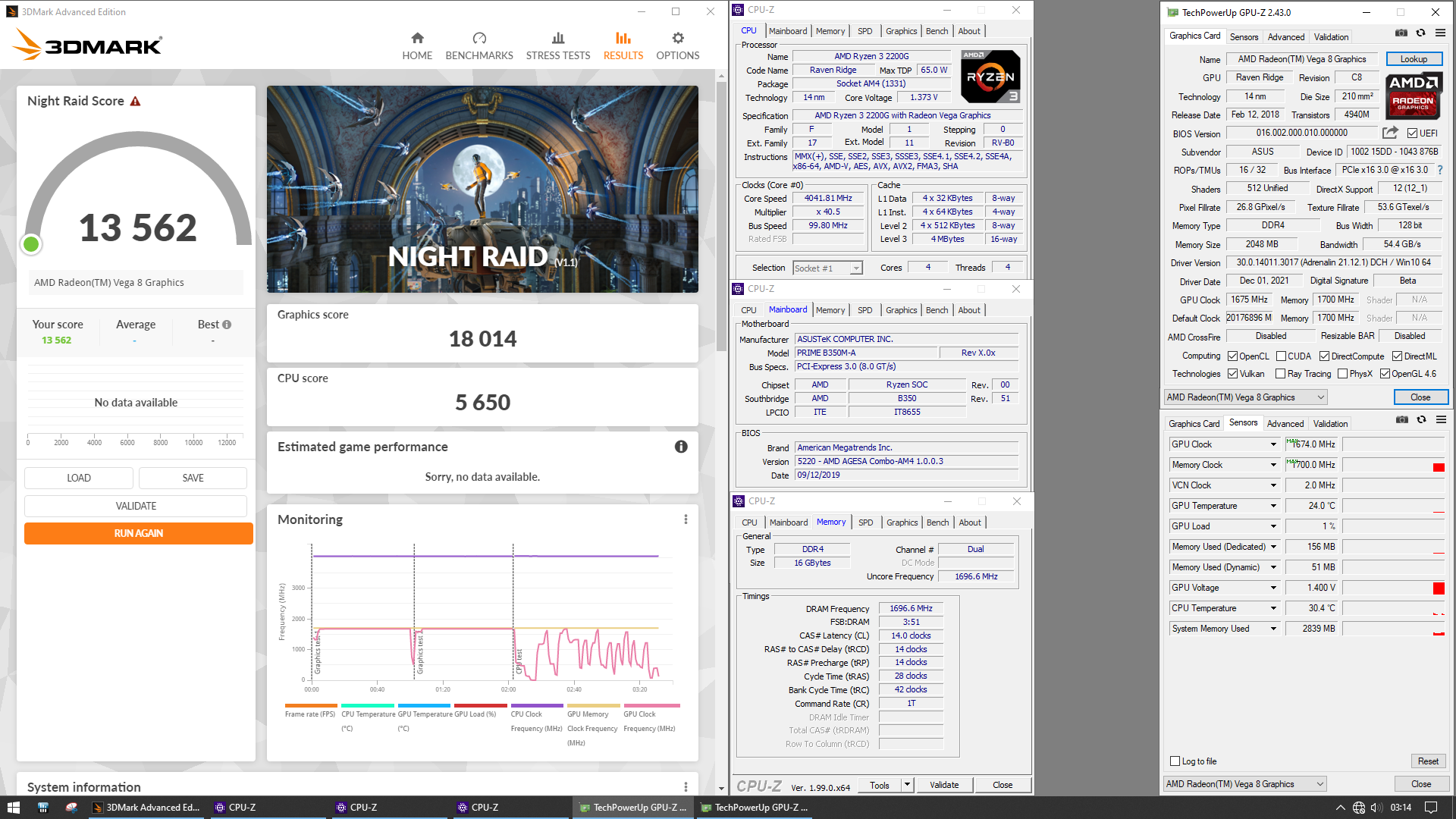Click the VALIDATE button in 3DMark
The image size is (1456, 819).
coord(136,506)
